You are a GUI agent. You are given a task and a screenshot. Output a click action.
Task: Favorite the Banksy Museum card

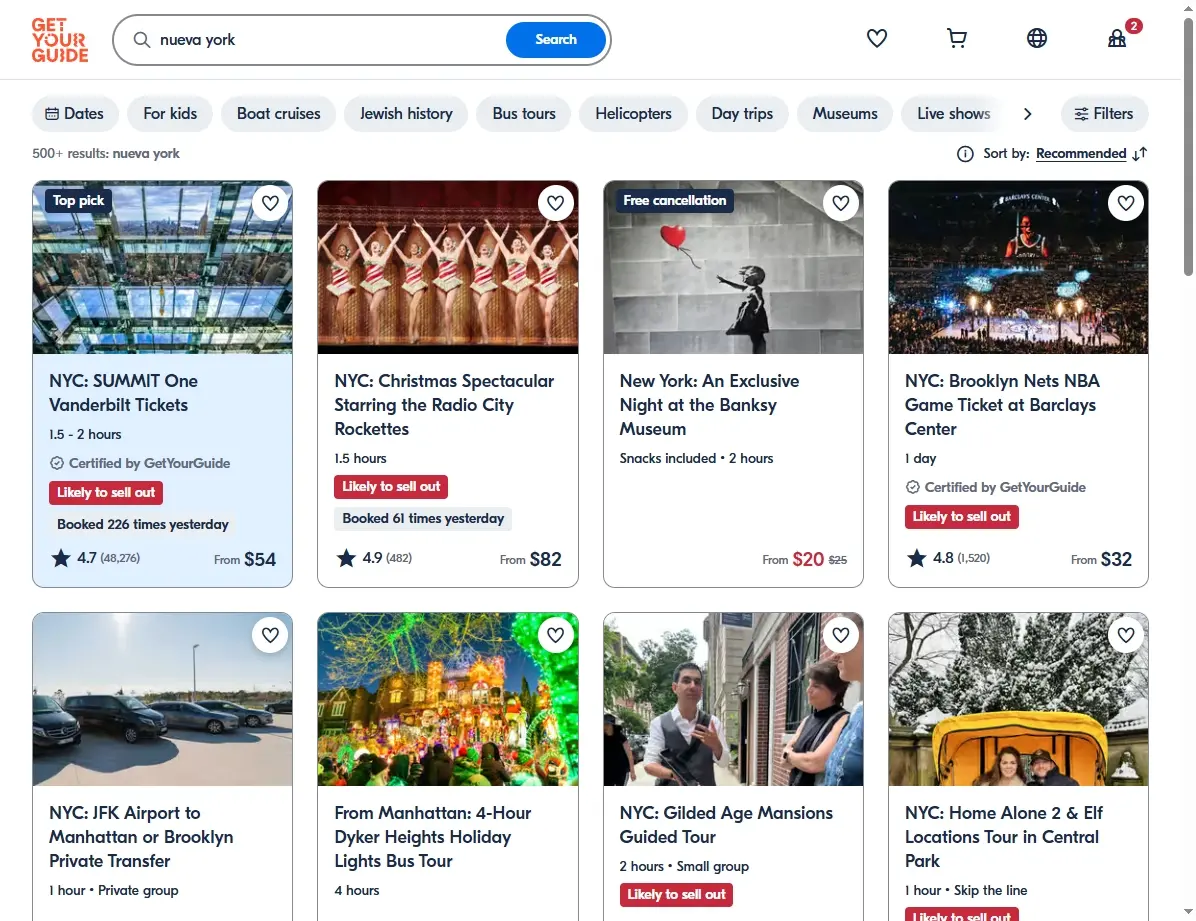841,203
